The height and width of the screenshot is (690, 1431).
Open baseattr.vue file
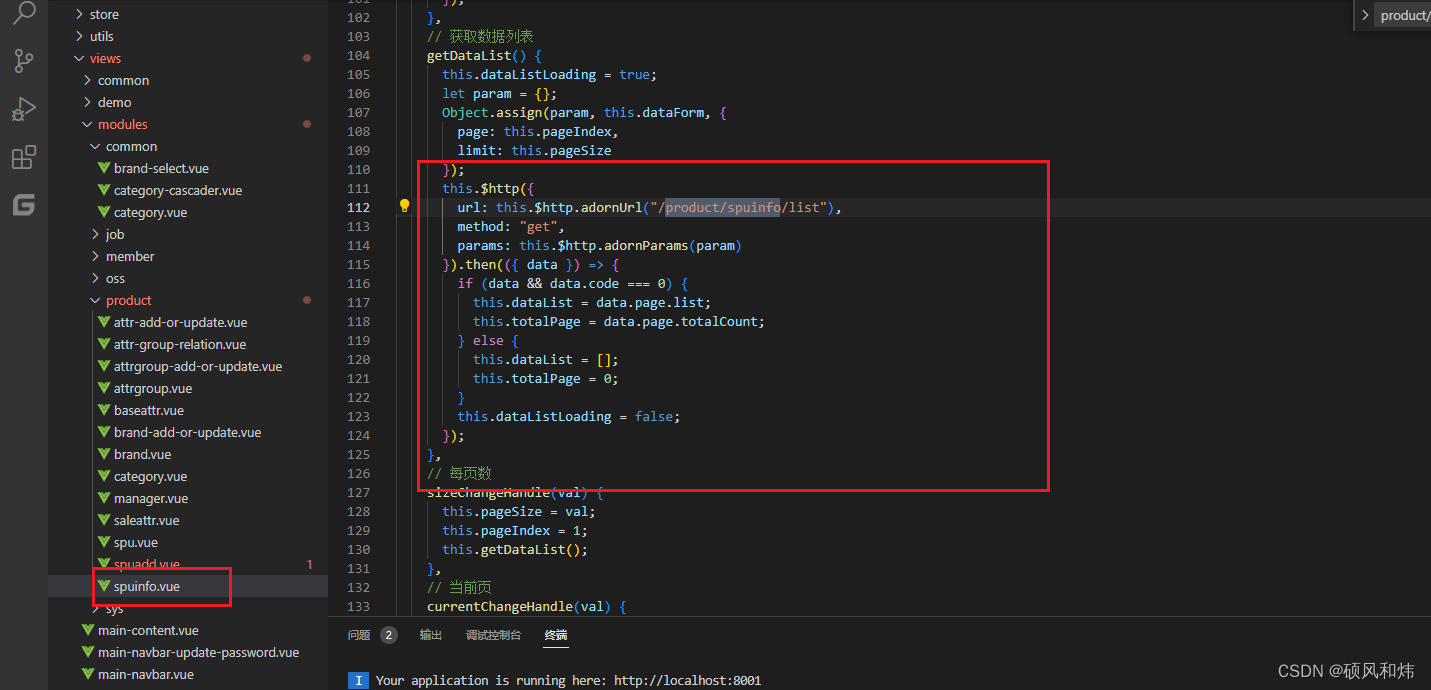149,410
